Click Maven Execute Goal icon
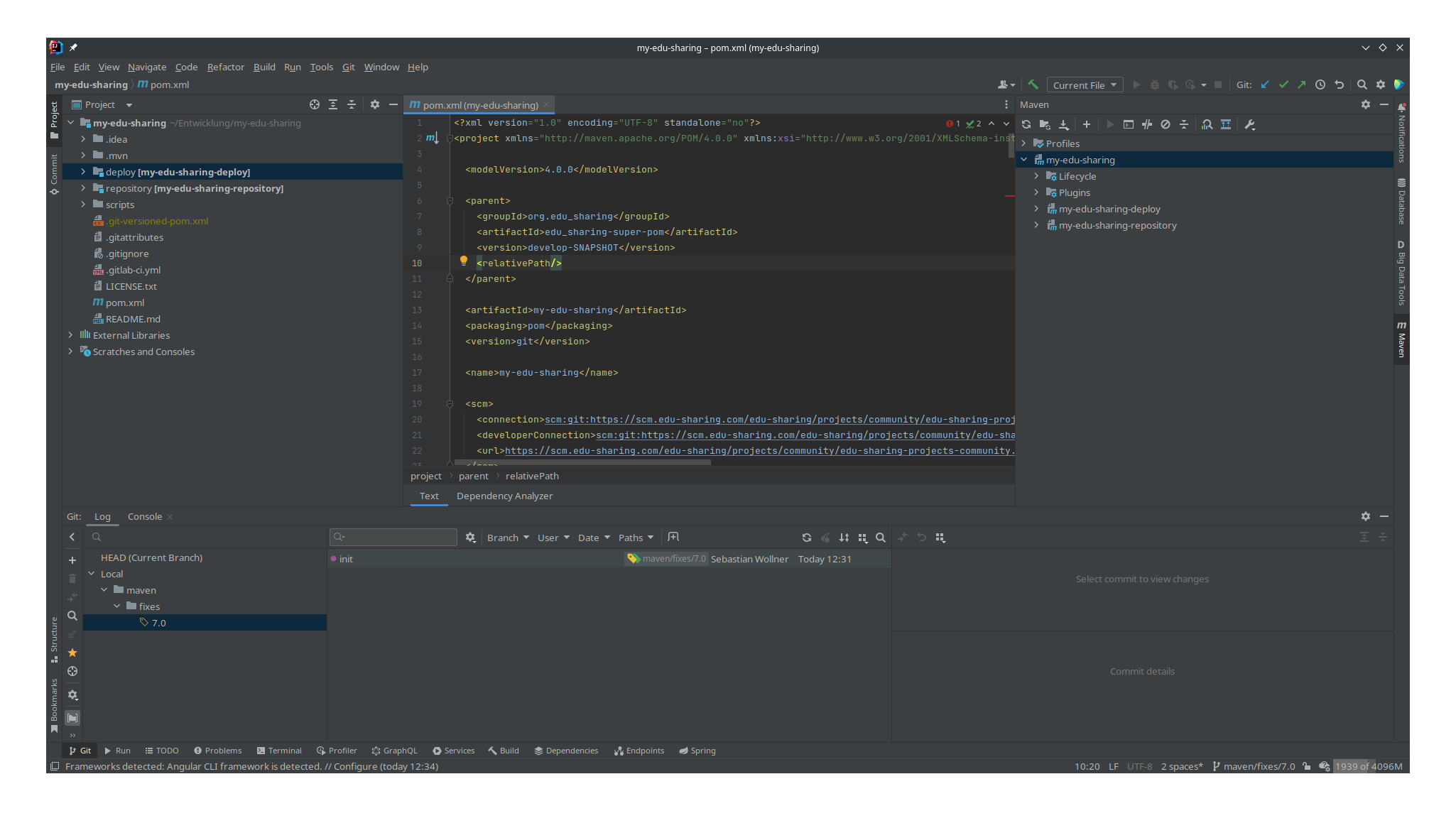 coord(1128,124)
